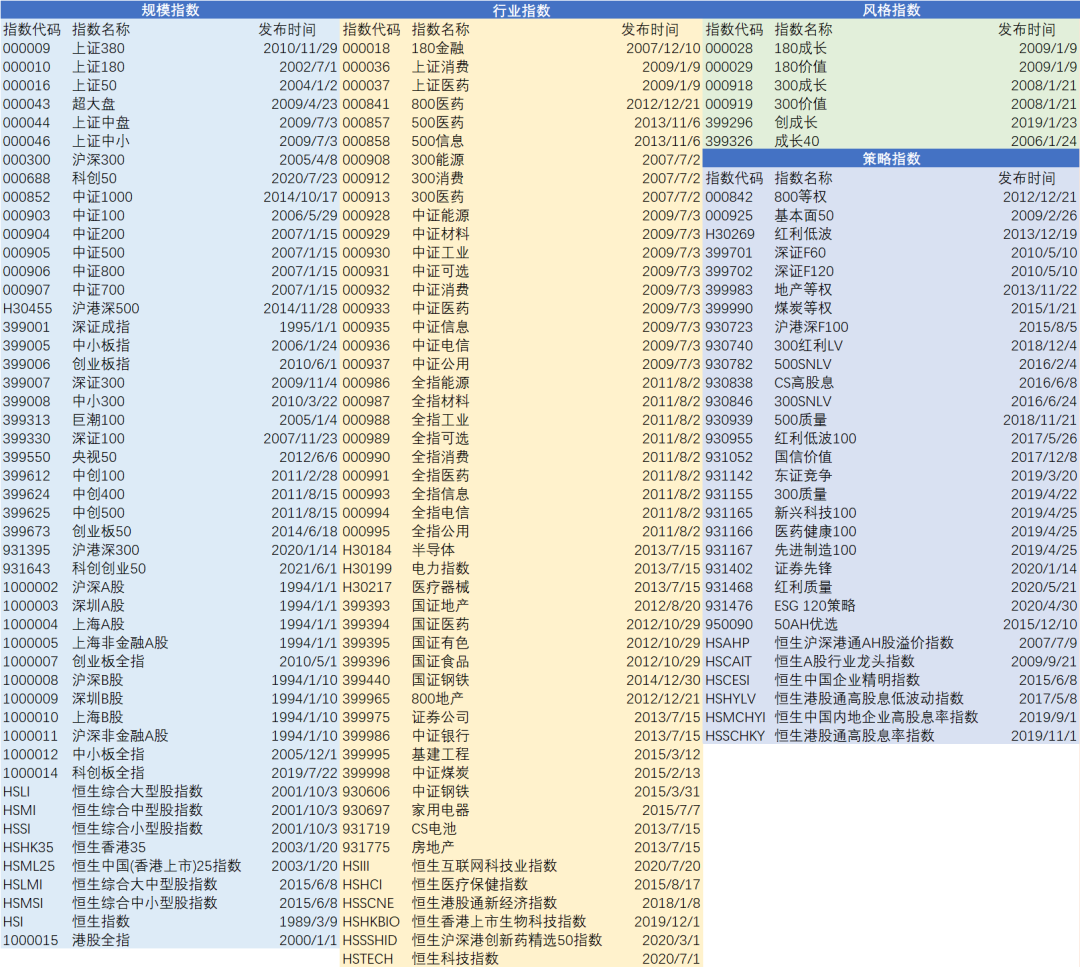Select the 基本面50 name cell
The width and height of the screenshot is (1080, 967).
[x=804, y=216]
